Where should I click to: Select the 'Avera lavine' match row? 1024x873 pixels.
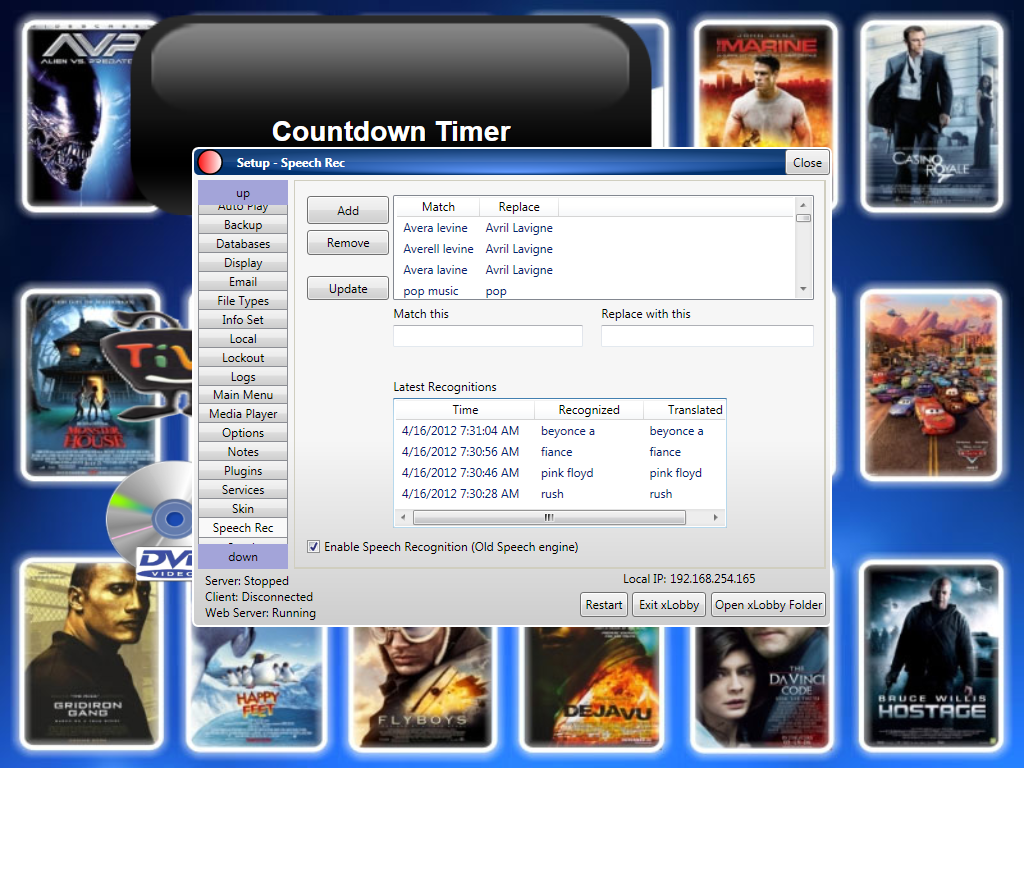[x=595, y=270]
